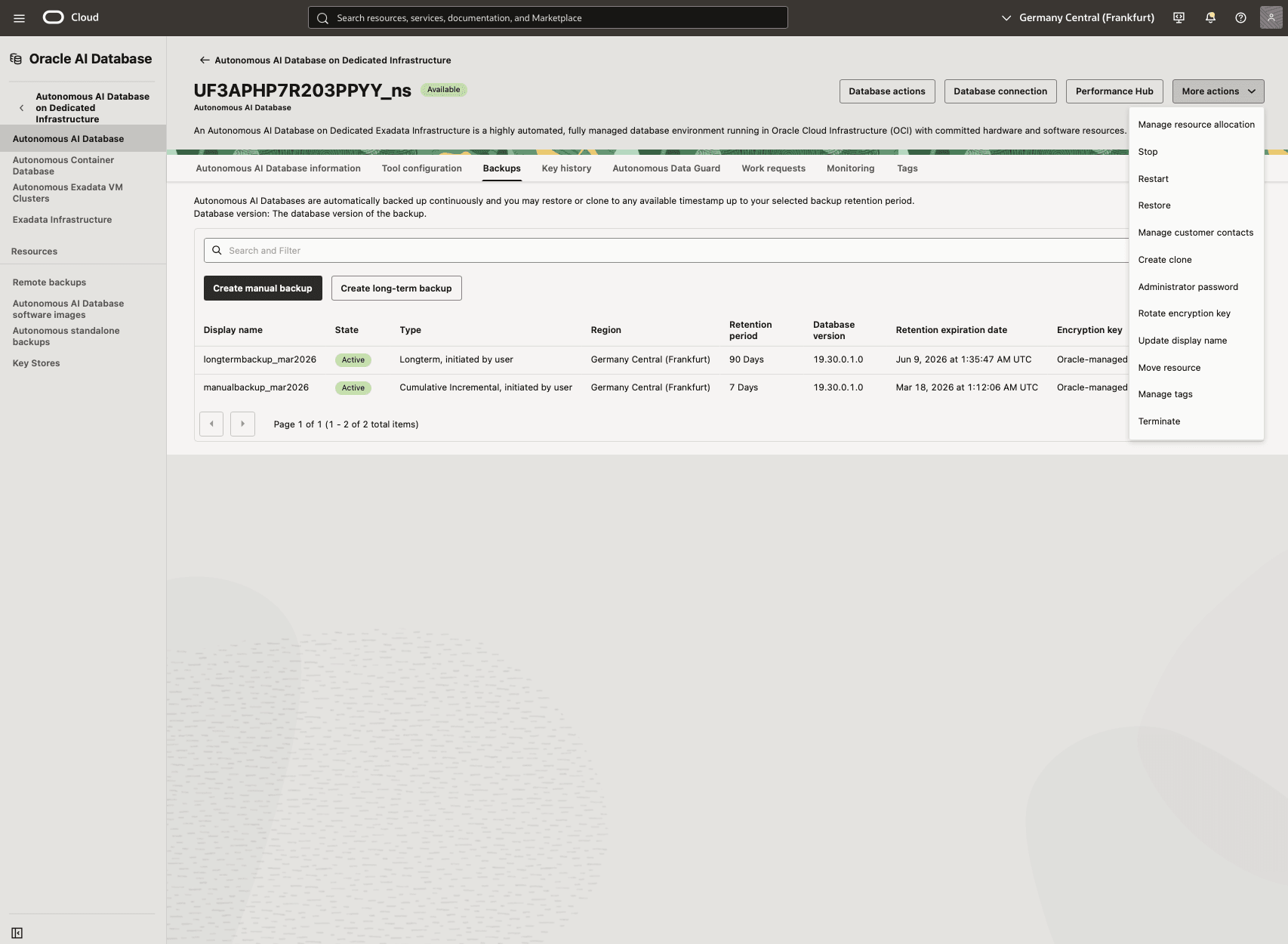Viewport: 1288px width, 944px height.
Task: Choose Restore from the menu
Action: 1196,205
